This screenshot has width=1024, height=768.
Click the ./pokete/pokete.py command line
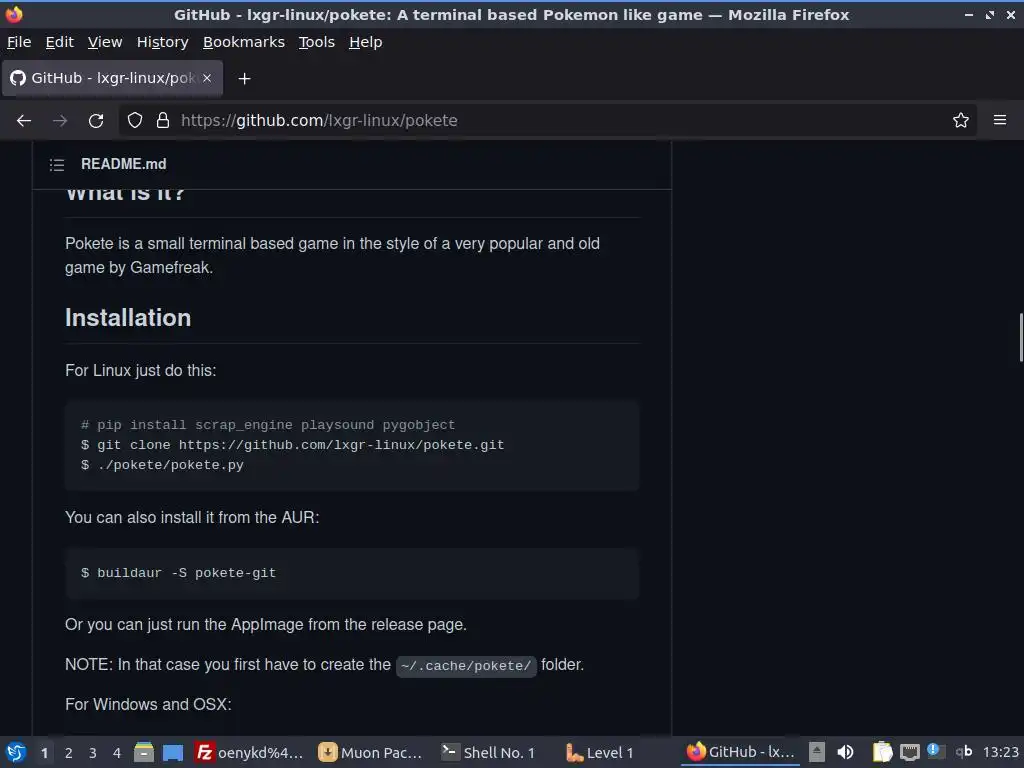pos(162,465)
